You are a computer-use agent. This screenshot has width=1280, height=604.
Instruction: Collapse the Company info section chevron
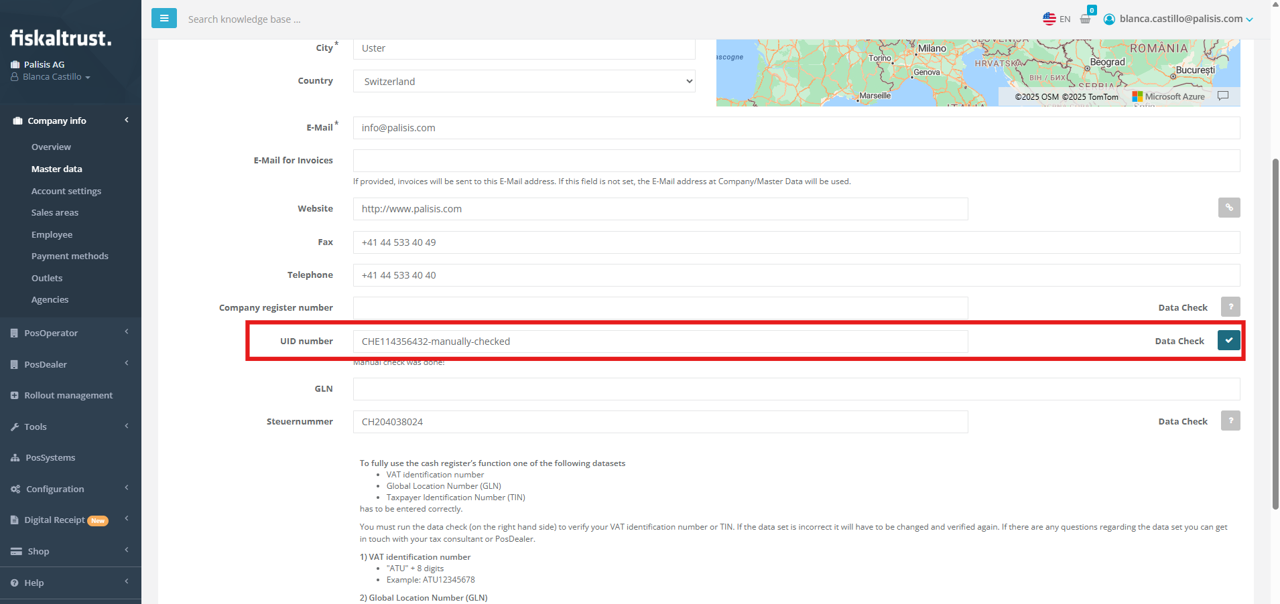[x=126, y=120]
